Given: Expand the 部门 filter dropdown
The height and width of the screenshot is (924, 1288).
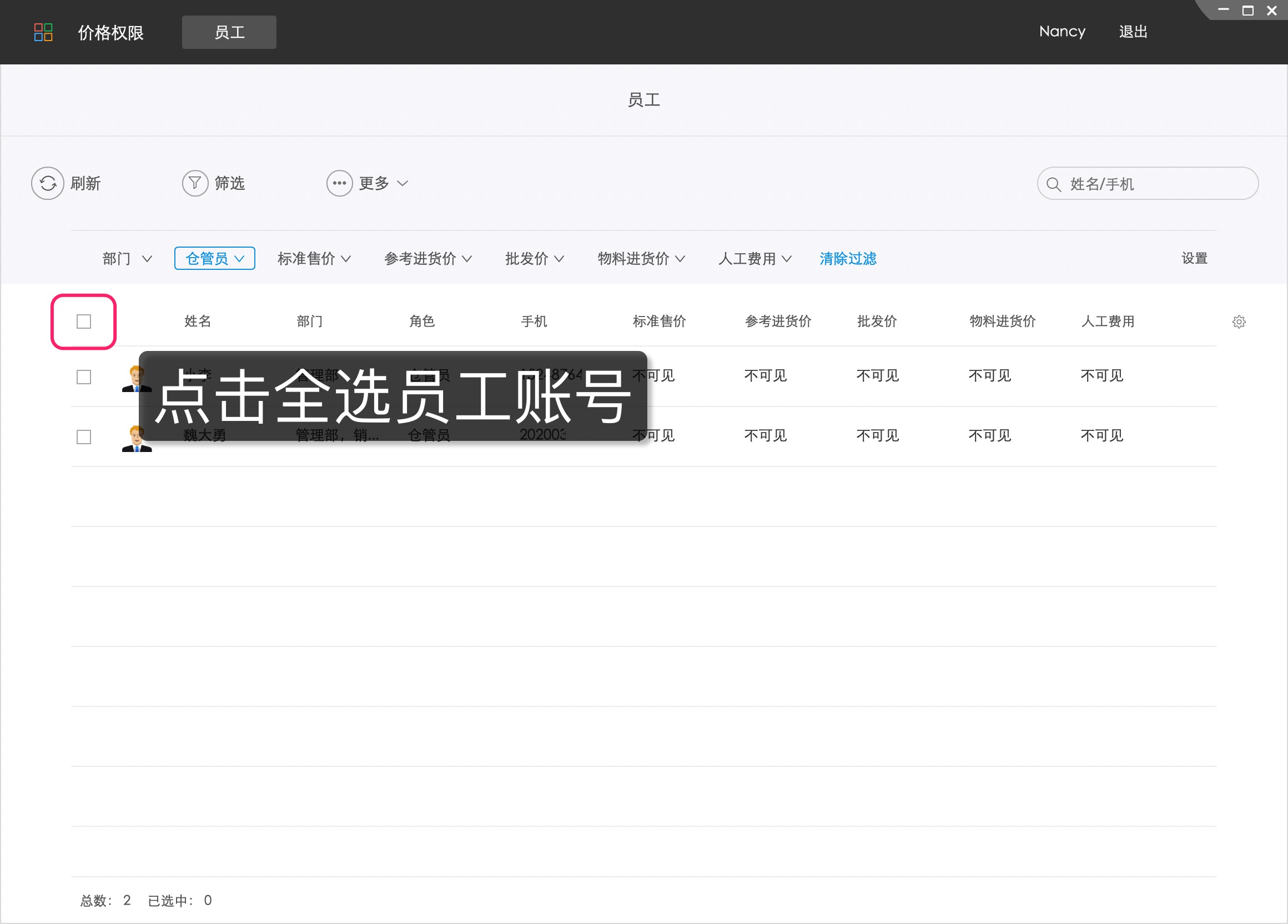Looking at the screenshot, I should (126, 258).
